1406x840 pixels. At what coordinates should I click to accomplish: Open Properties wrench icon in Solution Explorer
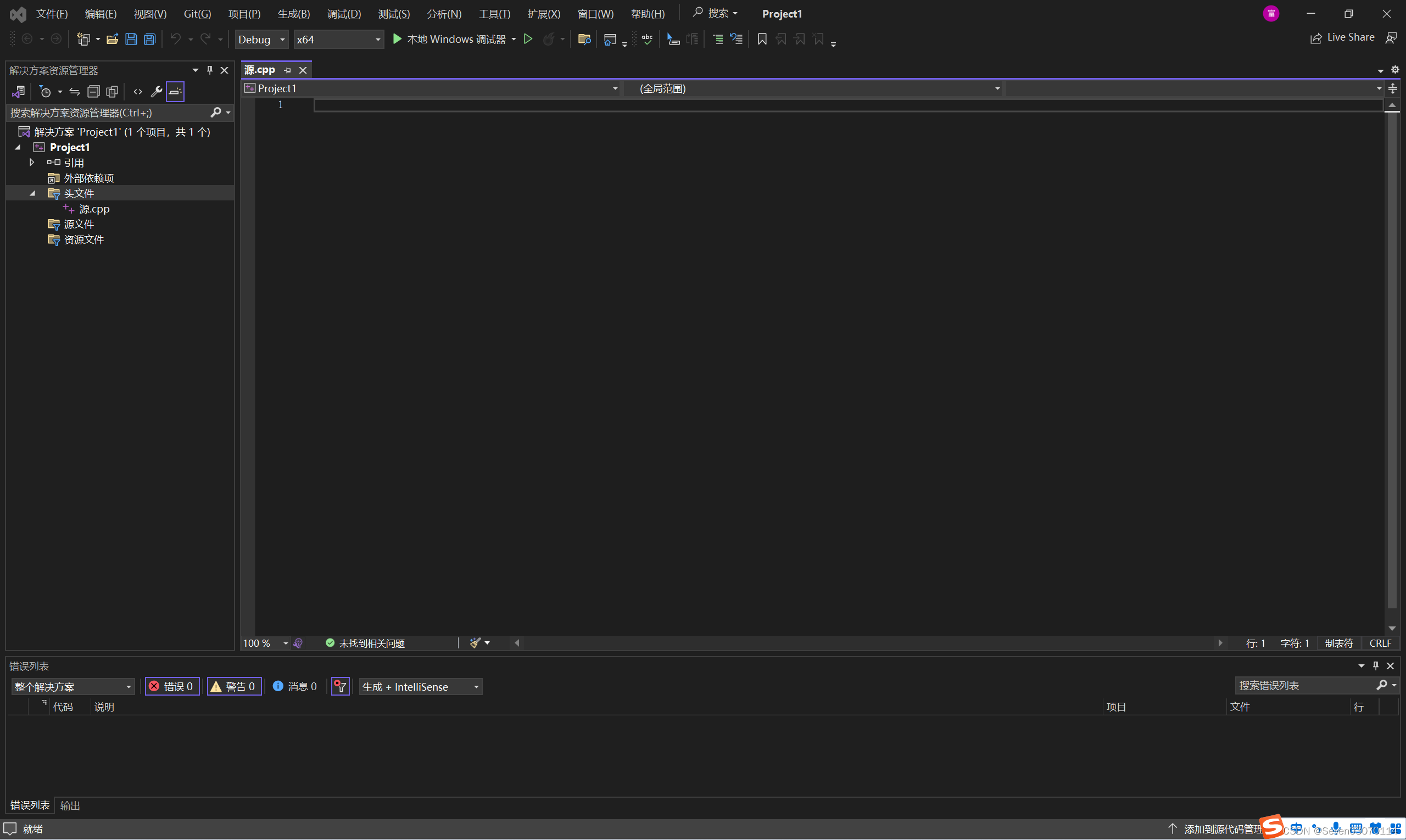point(157,92)
